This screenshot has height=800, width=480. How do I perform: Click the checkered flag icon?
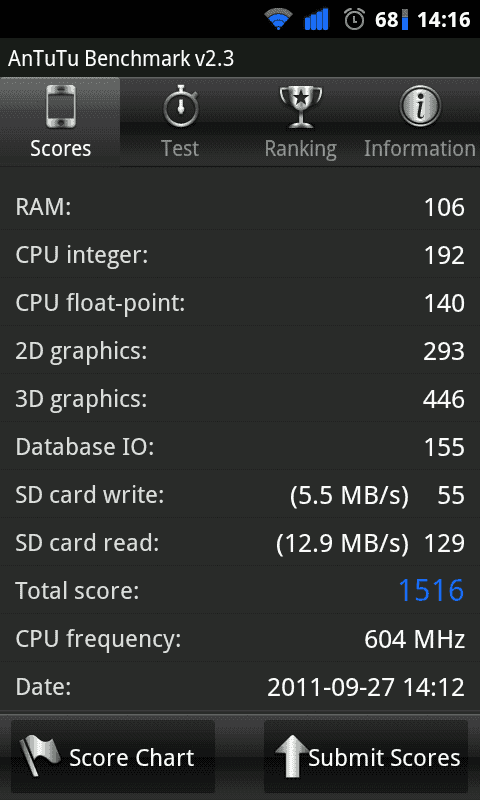point(40,756)
